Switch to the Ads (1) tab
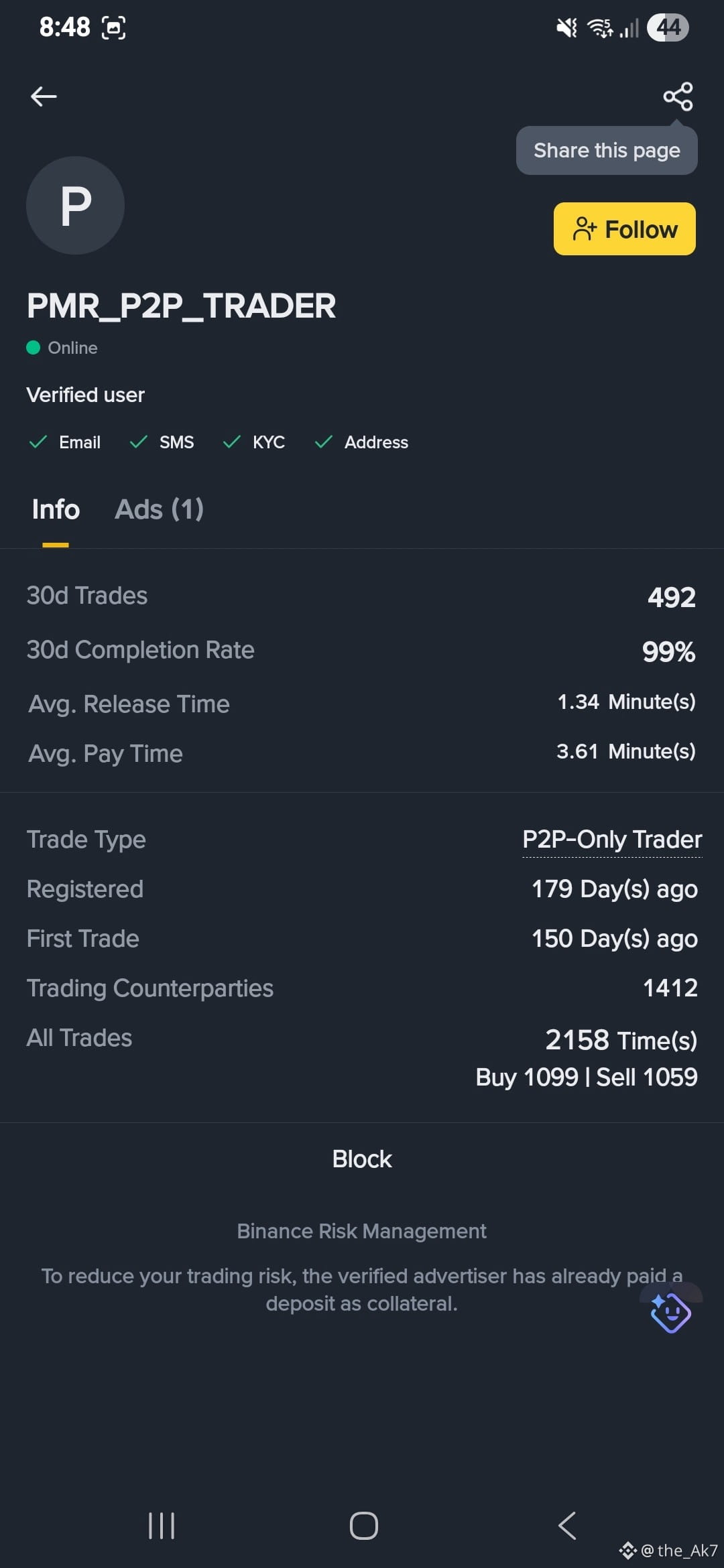The height and width of the screenshot is (1568, 724). pyautogui.click(x=160, y=509)
